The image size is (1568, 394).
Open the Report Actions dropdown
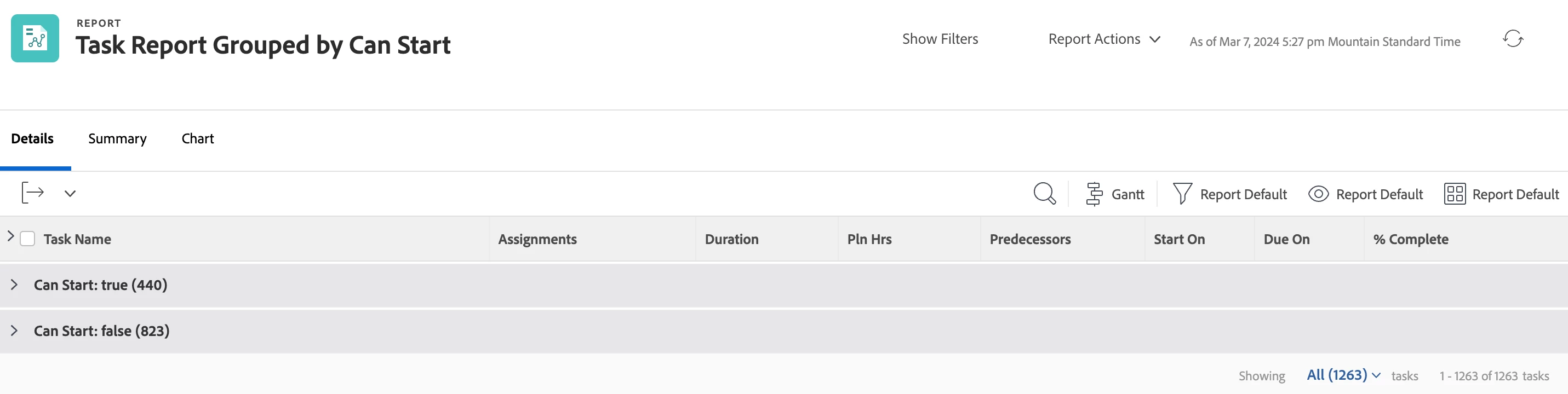[1103, 39]
